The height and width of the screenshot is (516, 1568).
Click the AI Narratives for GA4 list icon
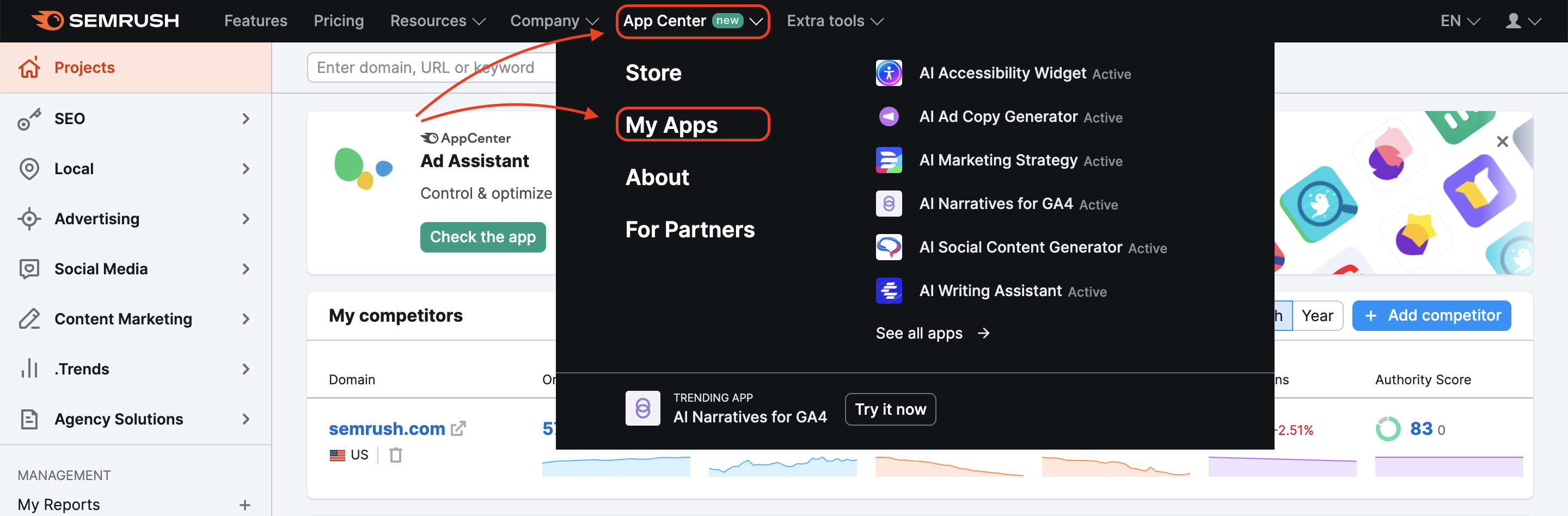pos(889,203)
